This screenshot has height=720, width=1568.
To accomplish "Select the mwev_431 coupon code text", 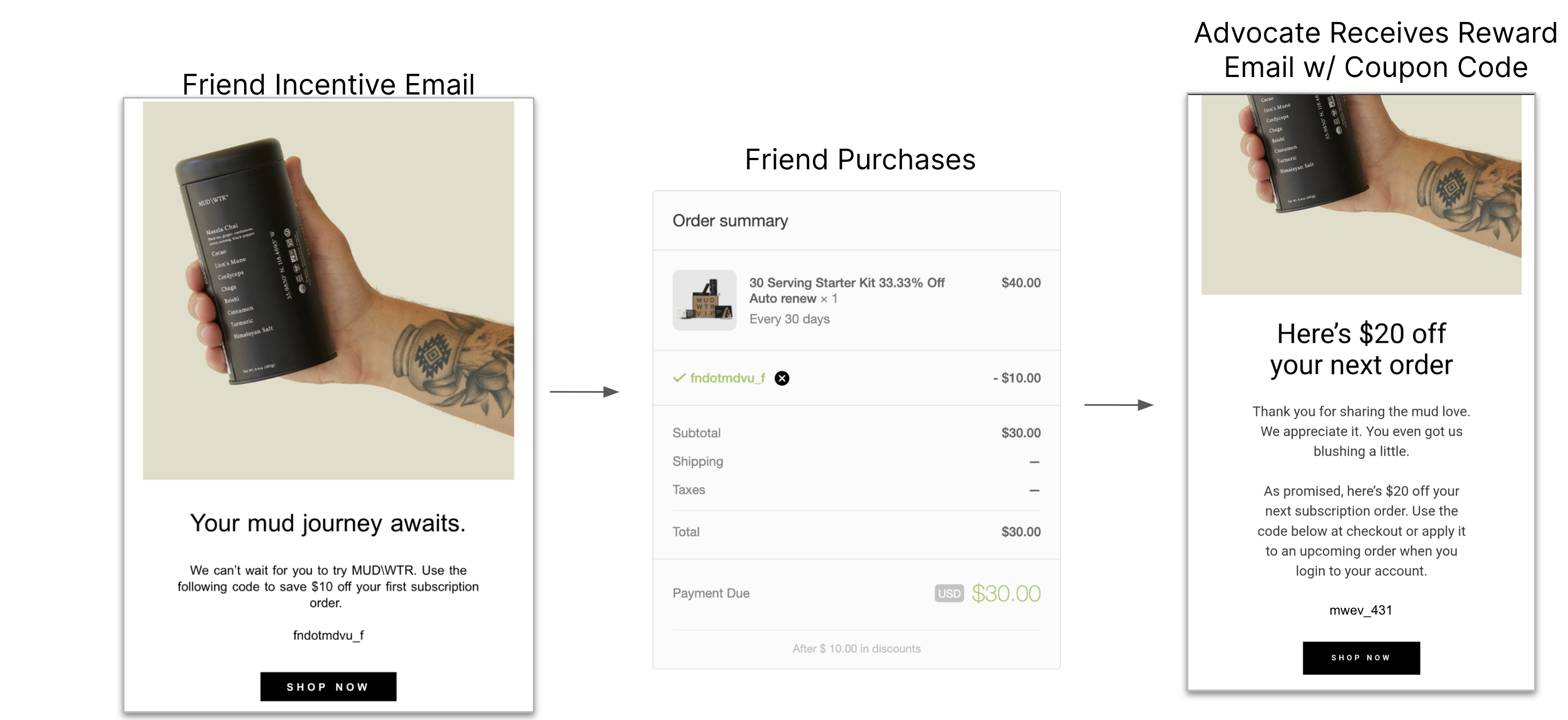I will point(1361,610).
